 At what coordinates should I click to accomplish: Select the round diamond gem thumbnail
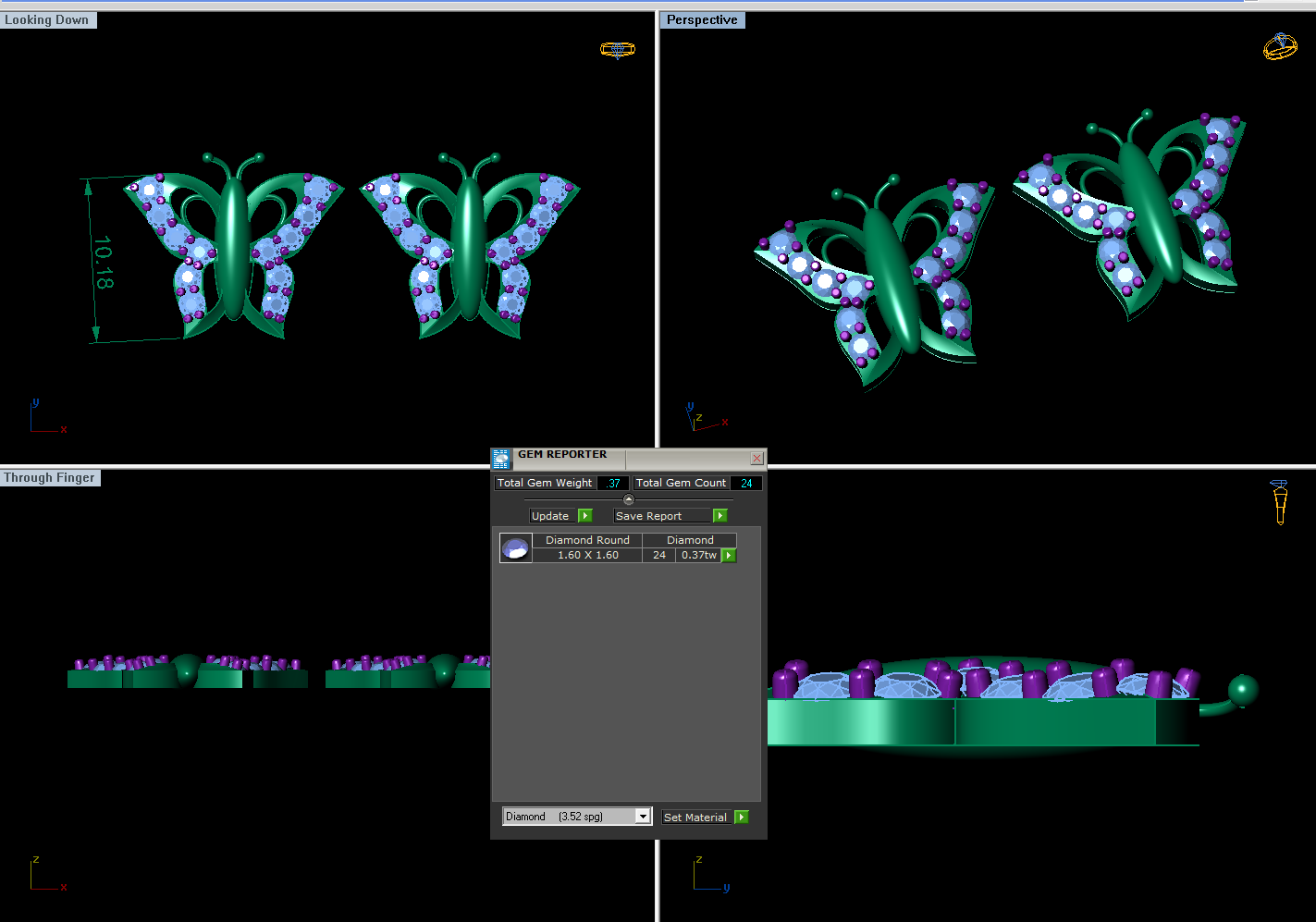coord(515,548)
